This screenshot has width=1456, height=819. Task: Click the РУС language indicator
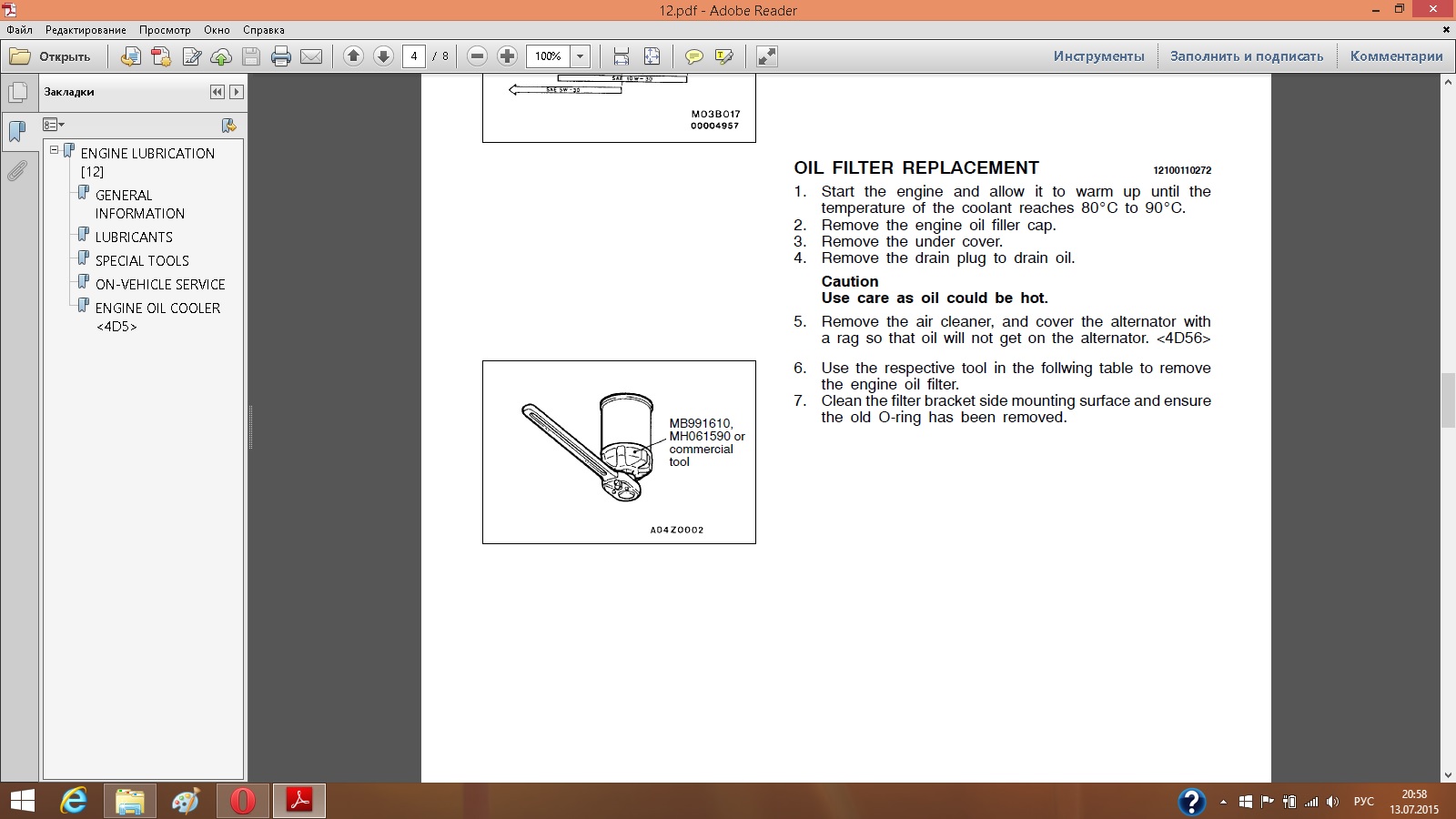[x=1364, y=802]
